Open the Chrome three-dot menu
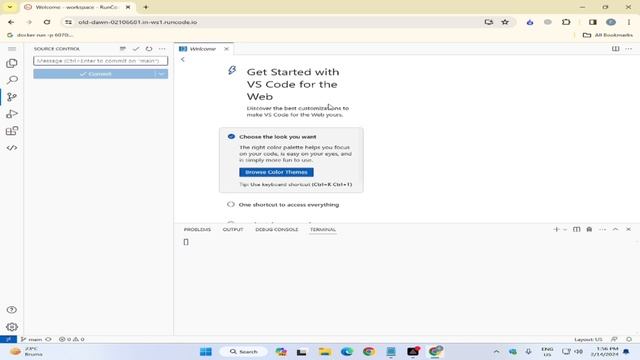640x360 pixels. (x=629, y=22)
